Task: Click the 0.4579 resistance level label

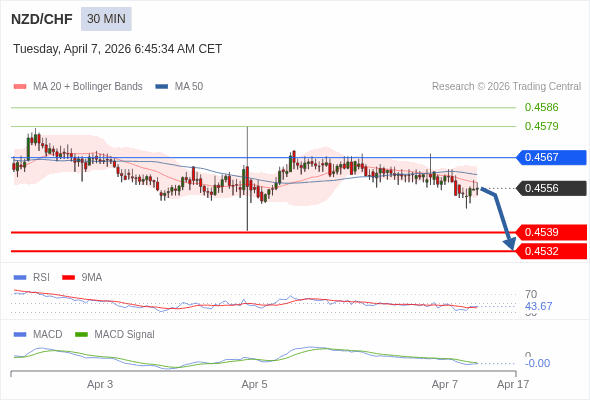Action: (541, 126)
